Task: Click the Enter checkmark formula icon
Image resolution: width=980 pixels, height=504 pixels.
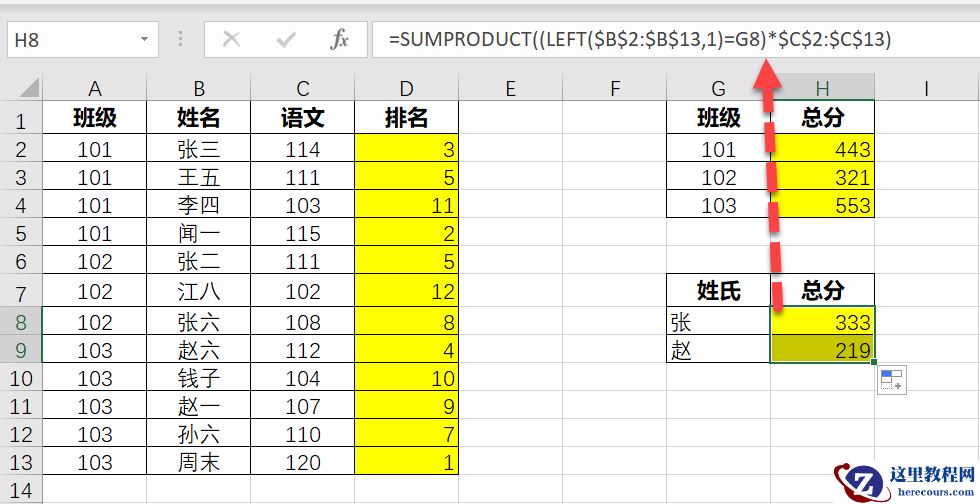Action: [287, 40]
